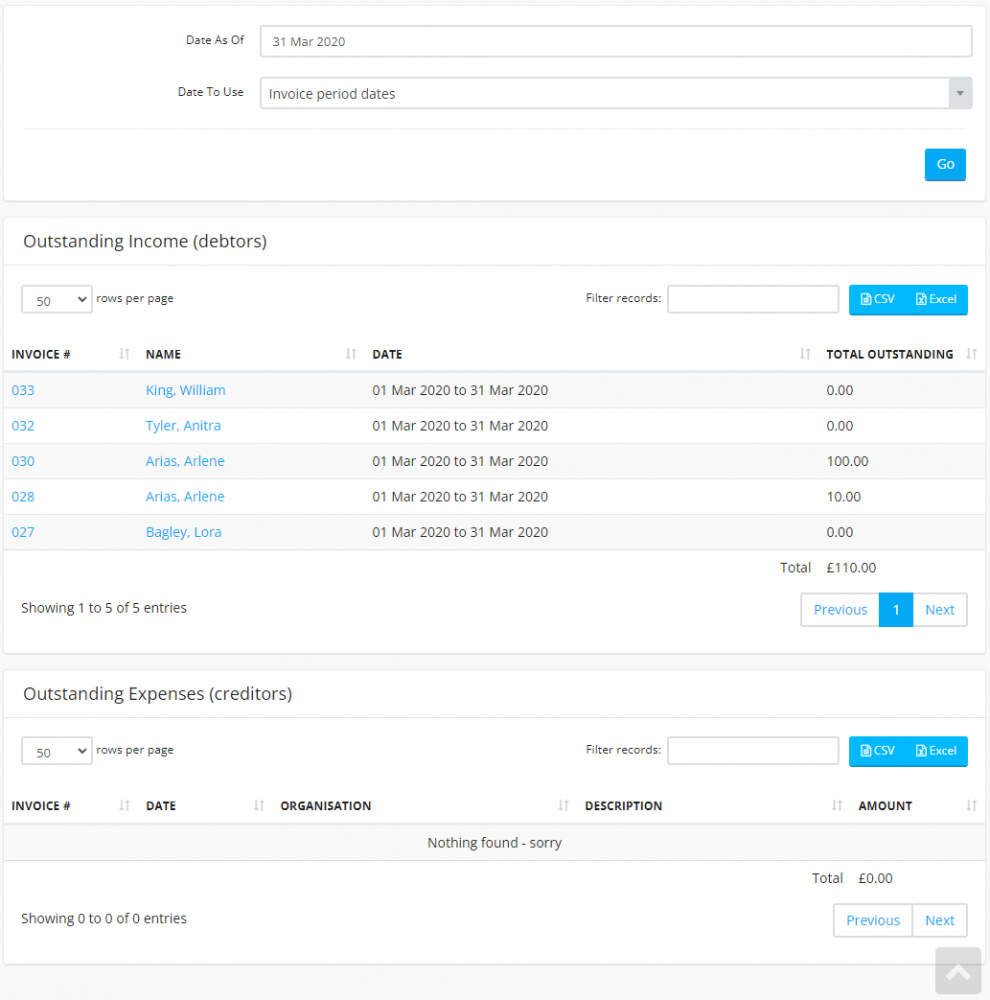Select page 1 in debtors pagination
990x1000 pixels.
click(x=896, y=610)
